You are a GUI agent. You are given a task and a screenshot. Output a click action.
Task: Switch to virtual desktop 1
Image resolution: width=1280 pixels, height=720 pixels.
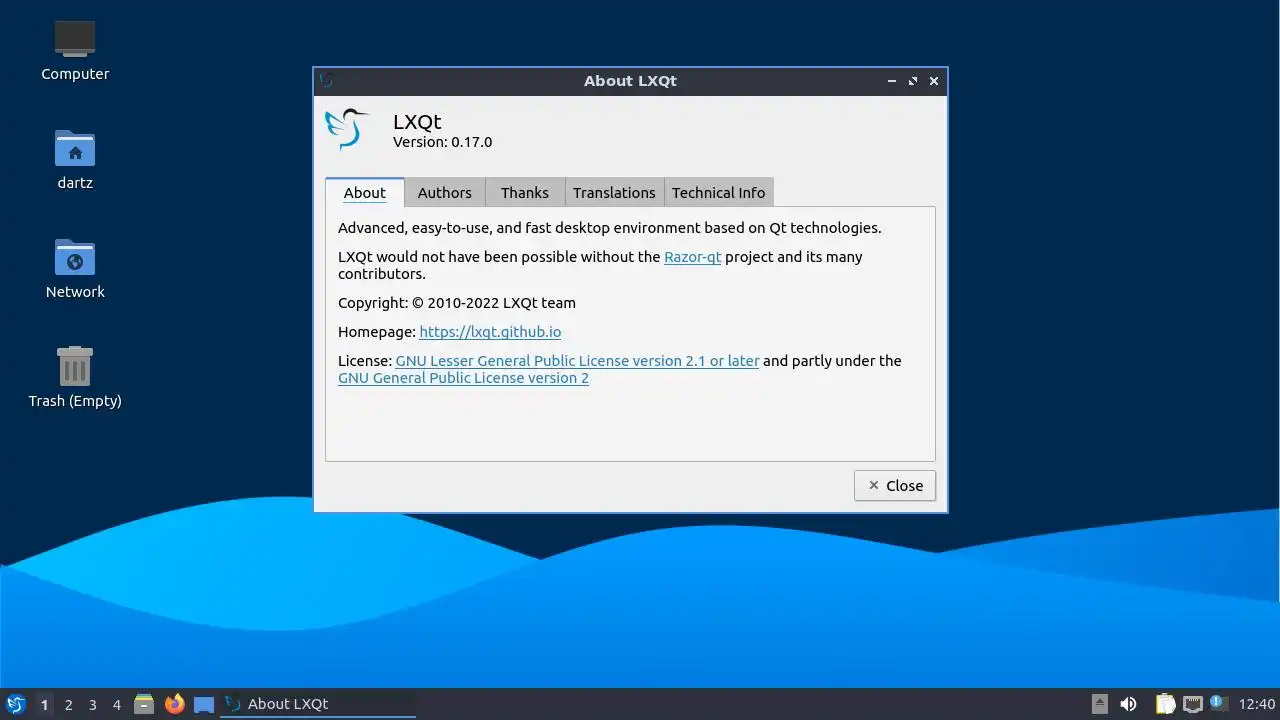(44, 704)
